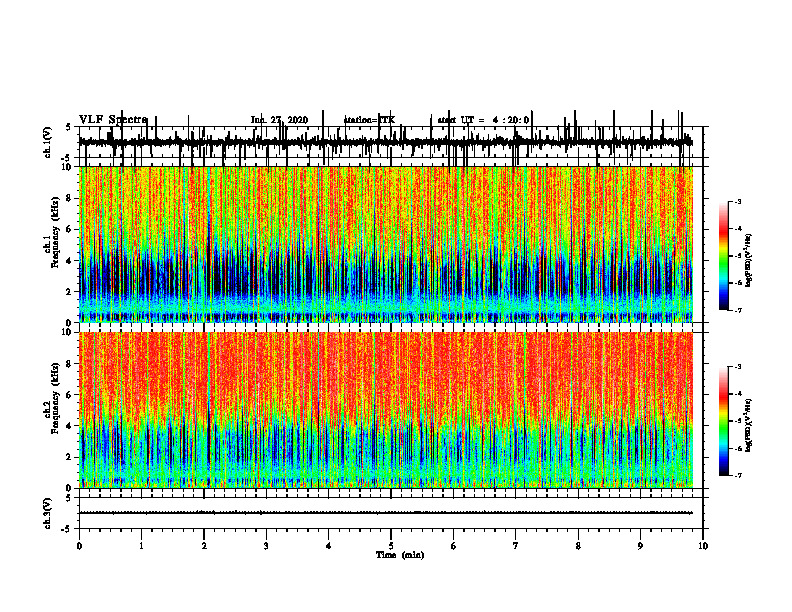Click the "-7" tick on ch.2 colorbar
The height and width of the screenshot is (612, 792).
737,476
